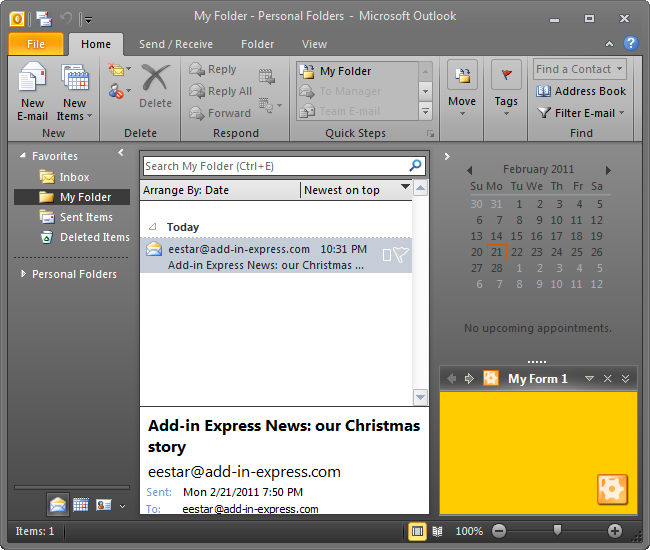
Task: Switch to the Send / Receive tab
Action: 176,44
